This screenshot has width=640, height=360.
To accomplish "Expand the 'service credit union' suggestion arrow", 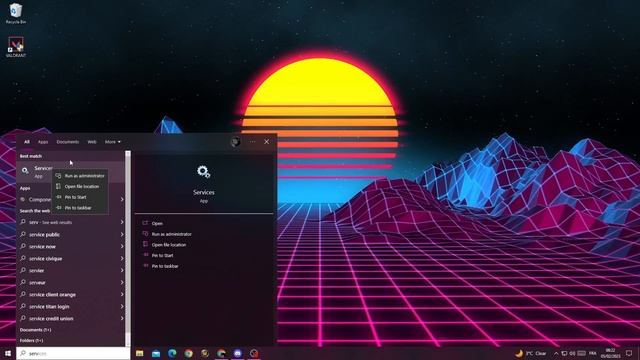I will pyautogui.click(x=122, y=318).
